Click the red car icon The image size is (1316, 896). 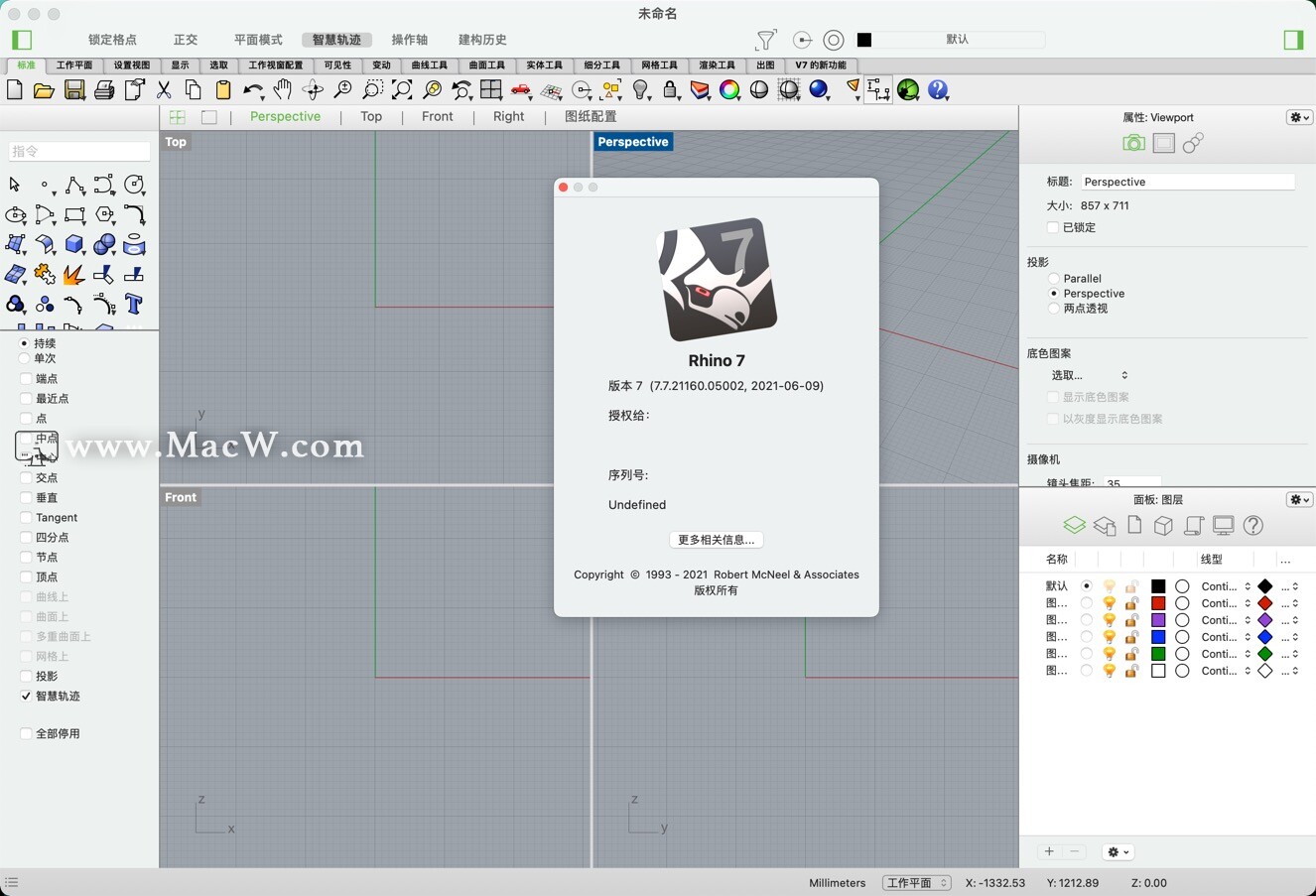click(521, 90)
